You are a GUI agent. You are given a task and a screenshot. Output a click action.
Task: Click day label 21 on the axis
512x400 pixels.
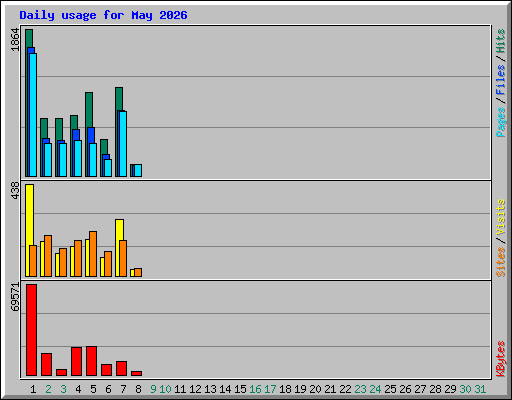point(330,389)
